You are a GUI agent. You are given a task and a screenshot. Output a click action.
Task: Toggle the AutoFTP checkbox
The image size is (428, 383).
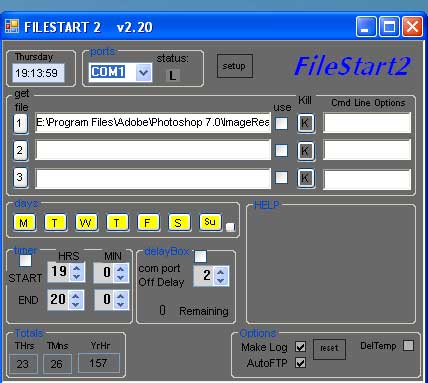tap(301, 363)
